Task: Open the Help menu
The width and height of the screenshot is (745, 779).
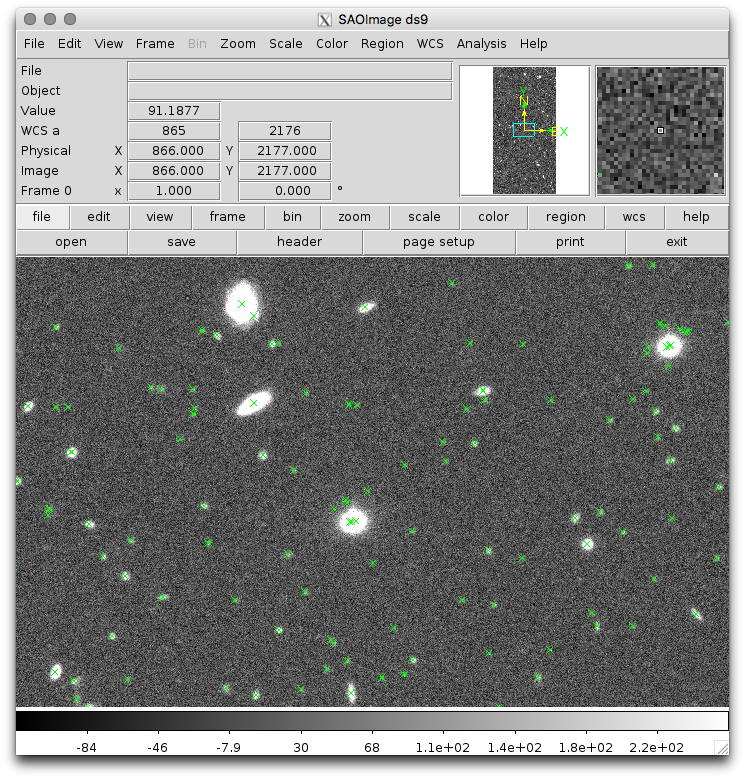Action: tap(533, 44)
